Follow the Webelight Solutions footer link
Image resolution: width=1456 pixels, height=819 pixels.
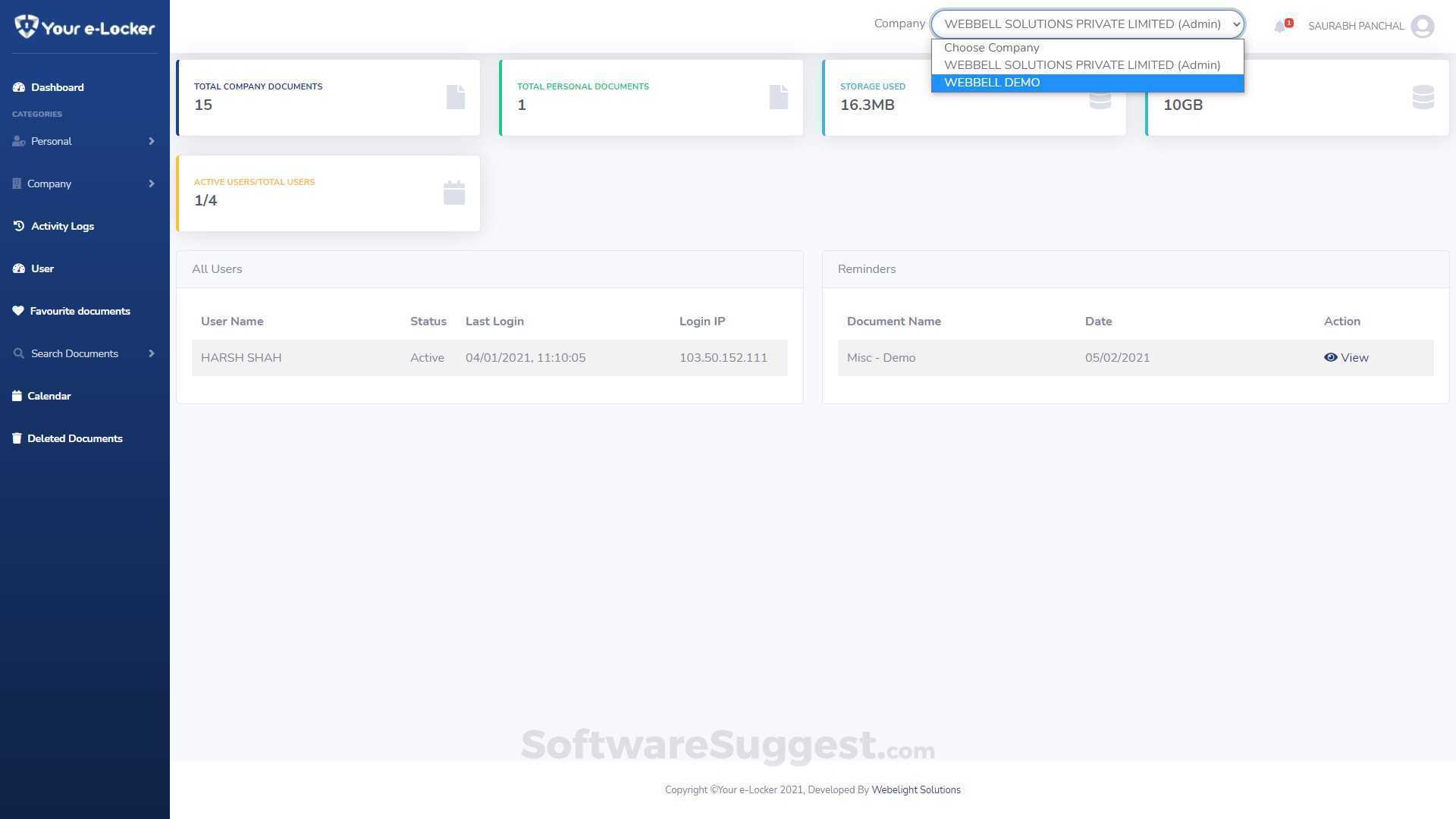point(915,789)
